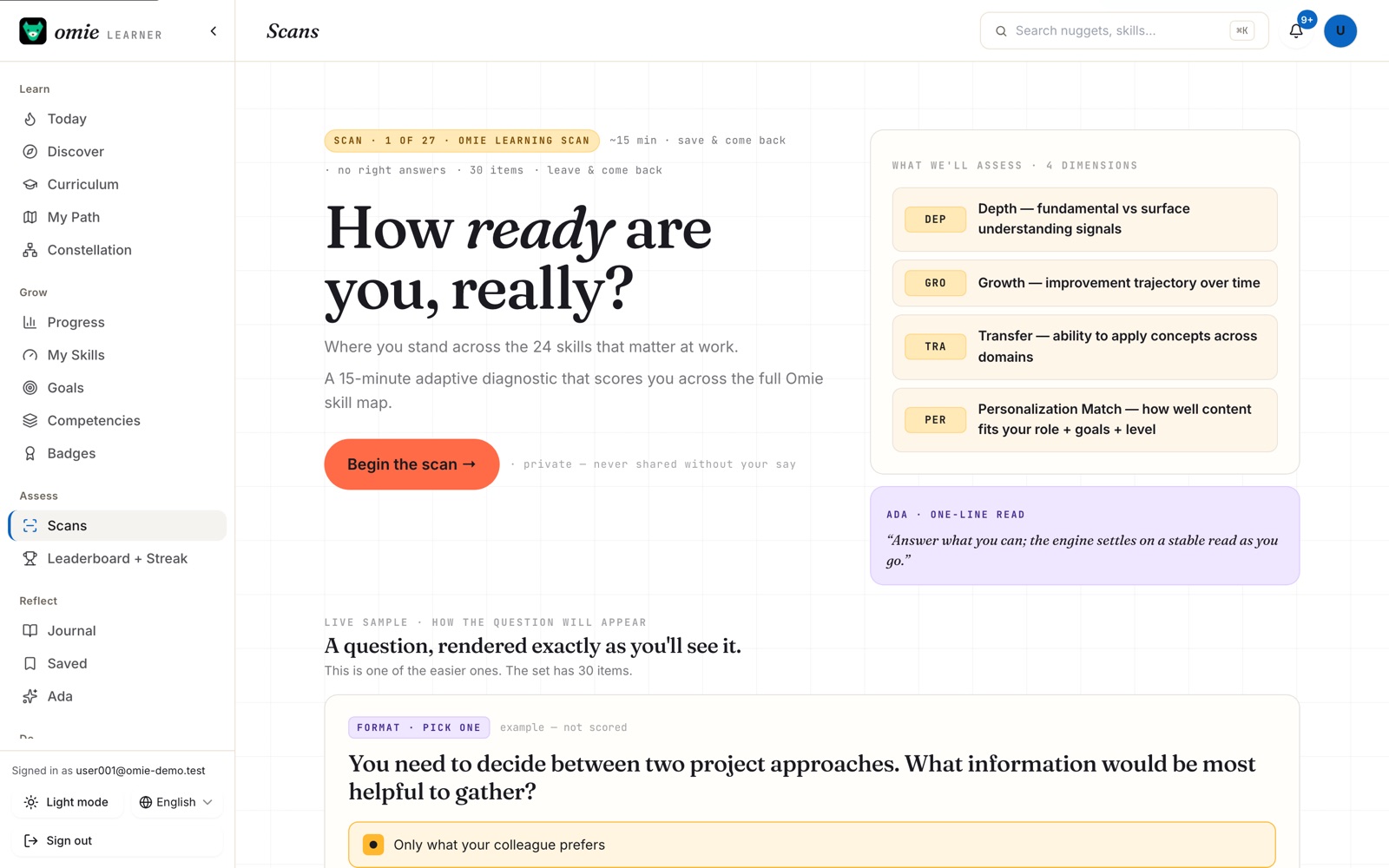The width and height of the screenshot is (1389, 868).
Task: Click the Leaderboard trophy icon
Action: point(30,559)
